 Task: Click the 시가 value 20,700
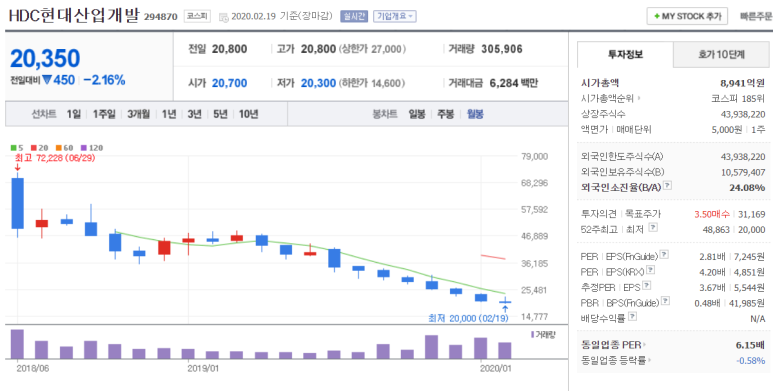[x=230, y=83]
